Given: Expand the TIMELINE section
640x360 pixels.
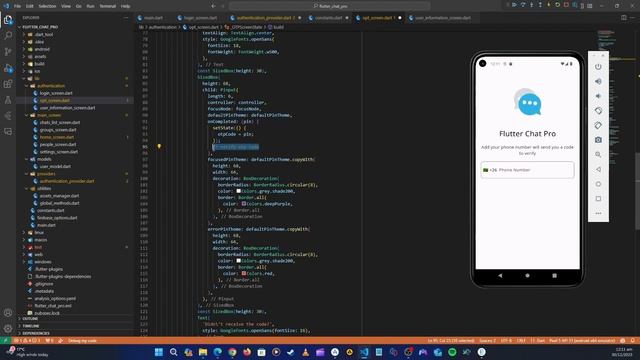Looking at the screenshot, I should click(30, 326).
